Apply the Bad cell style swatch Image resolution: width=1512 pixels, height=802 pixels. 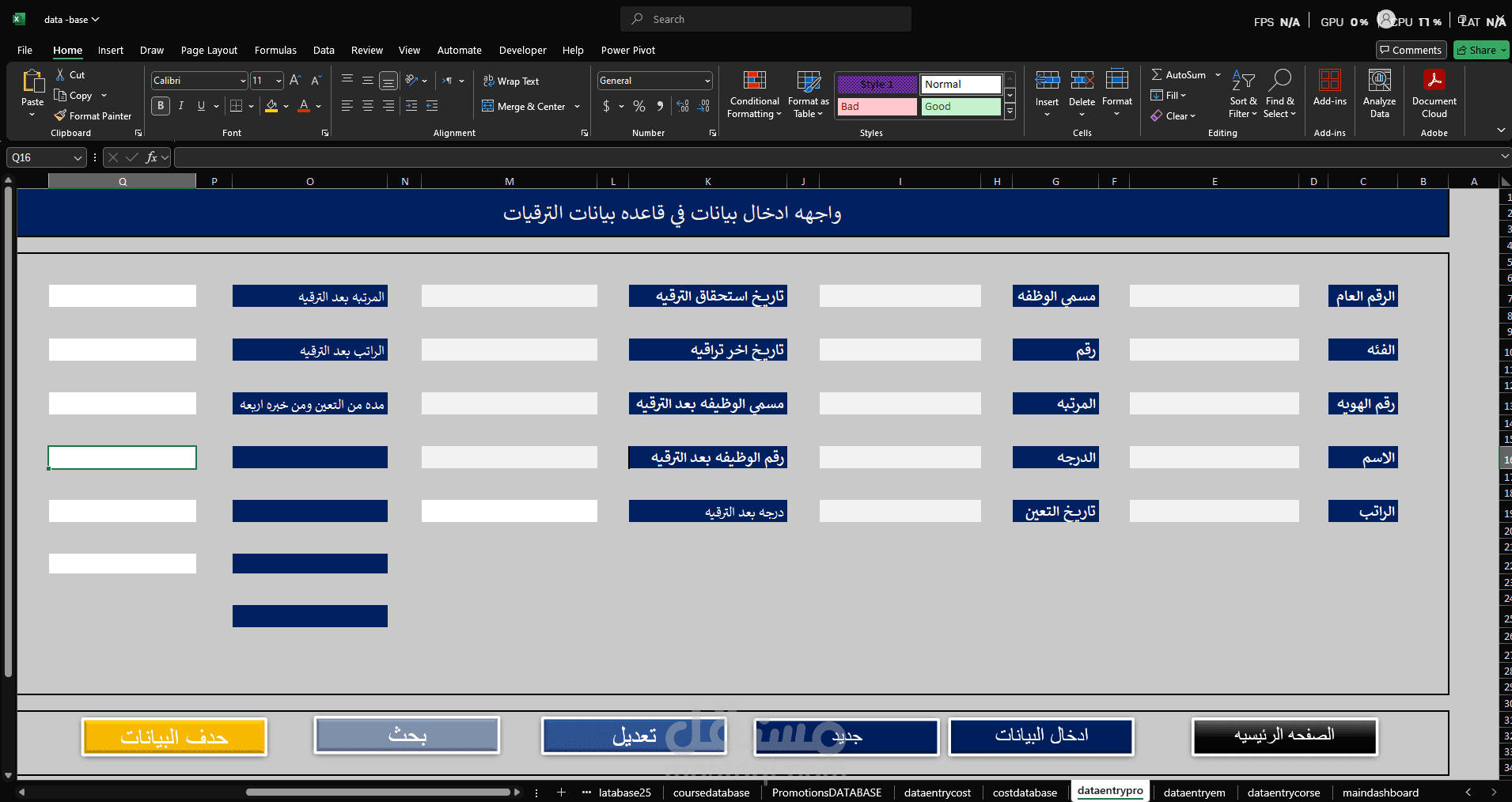[877, 106]
